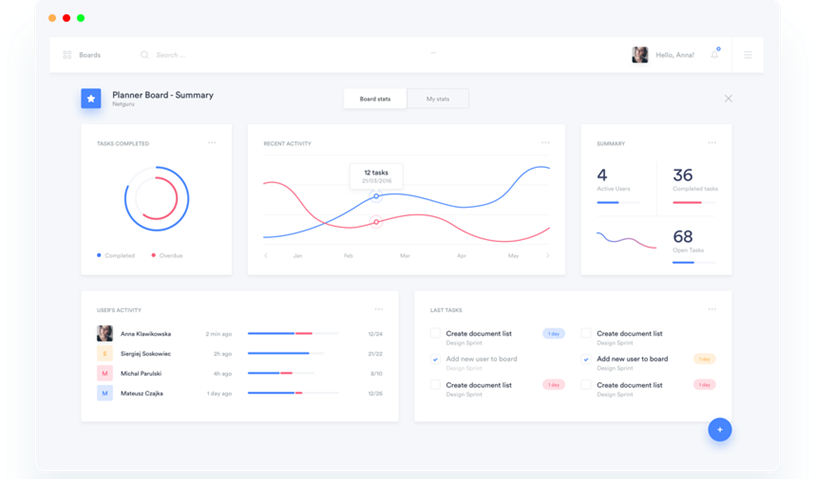Click the green macOS window button
The image size is (815, 479).
tap(81, 18)
